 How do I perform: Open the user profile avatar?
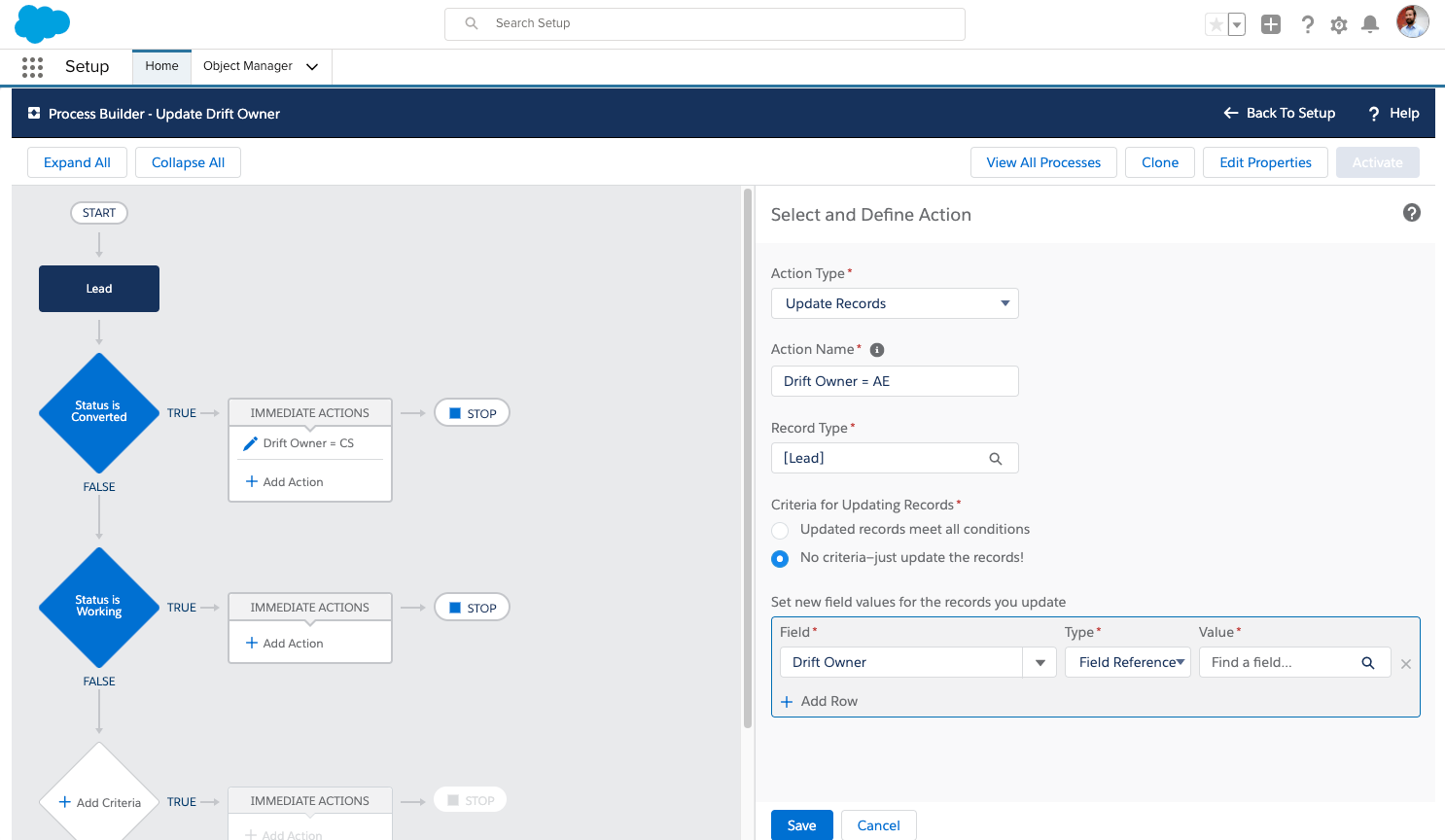click(x=1413, y=21)
